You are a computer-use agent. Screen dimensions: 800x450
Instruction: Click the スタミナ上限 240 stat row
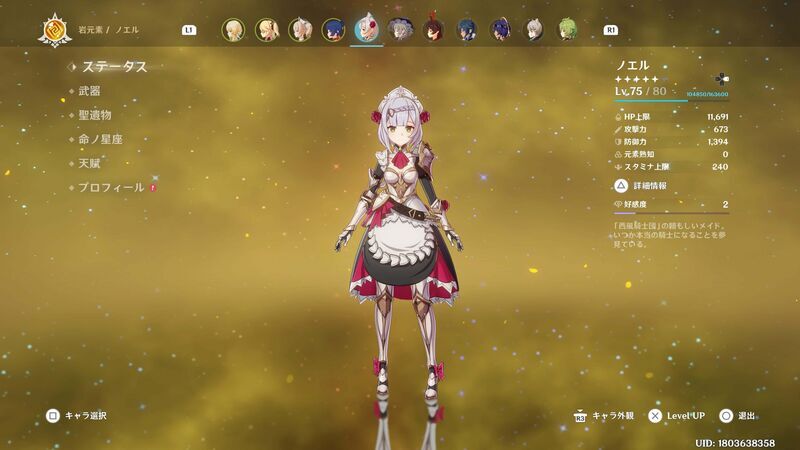[671, 167]
